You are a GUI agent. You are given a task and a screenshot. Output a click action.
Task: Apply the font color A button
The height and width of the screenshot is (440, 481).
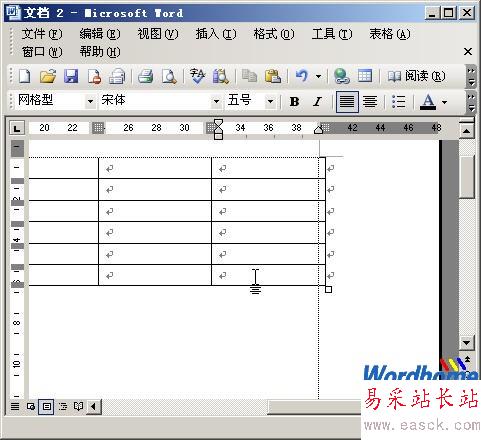tap(428, 102)
